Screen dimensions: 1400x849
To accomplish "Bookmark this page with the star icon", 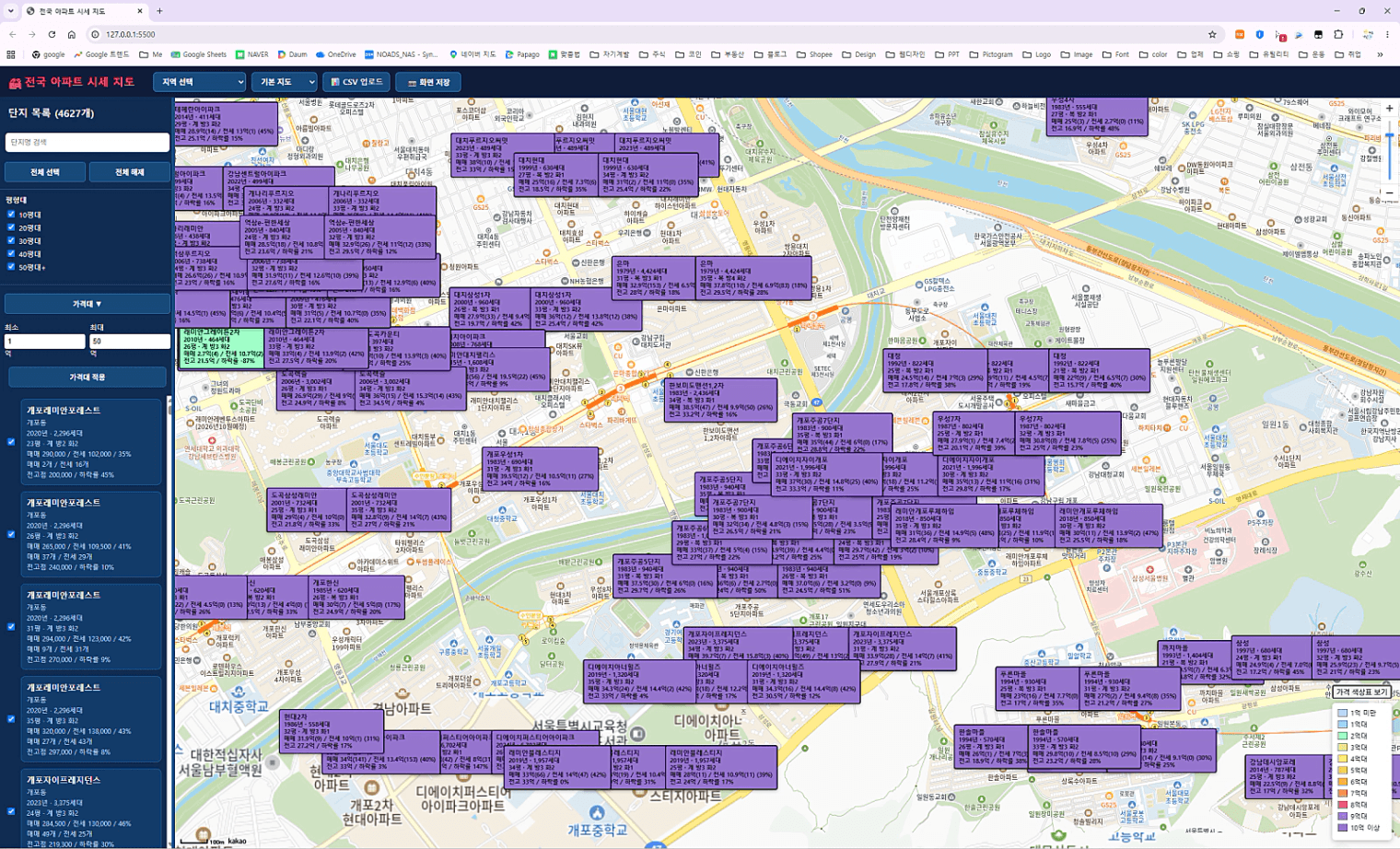I will click(1212, 34).
